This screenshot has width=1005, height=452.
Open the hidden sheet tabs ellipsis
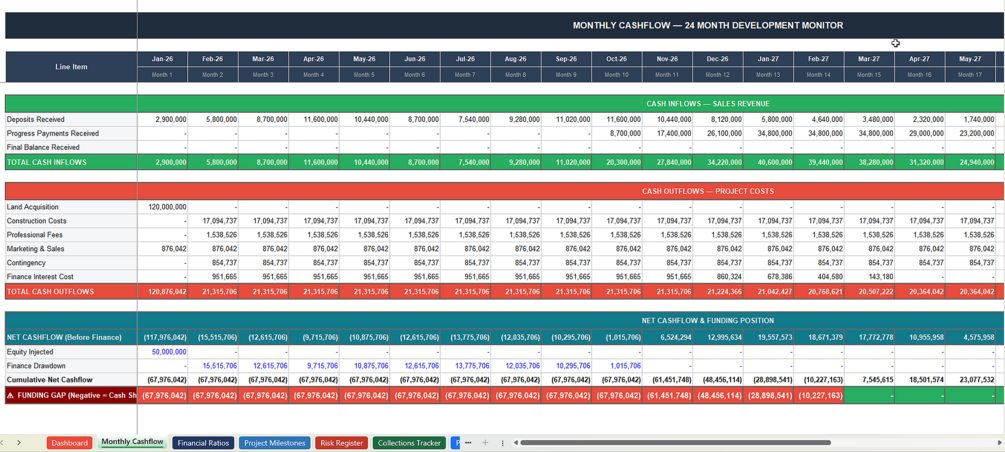point(469,442)
